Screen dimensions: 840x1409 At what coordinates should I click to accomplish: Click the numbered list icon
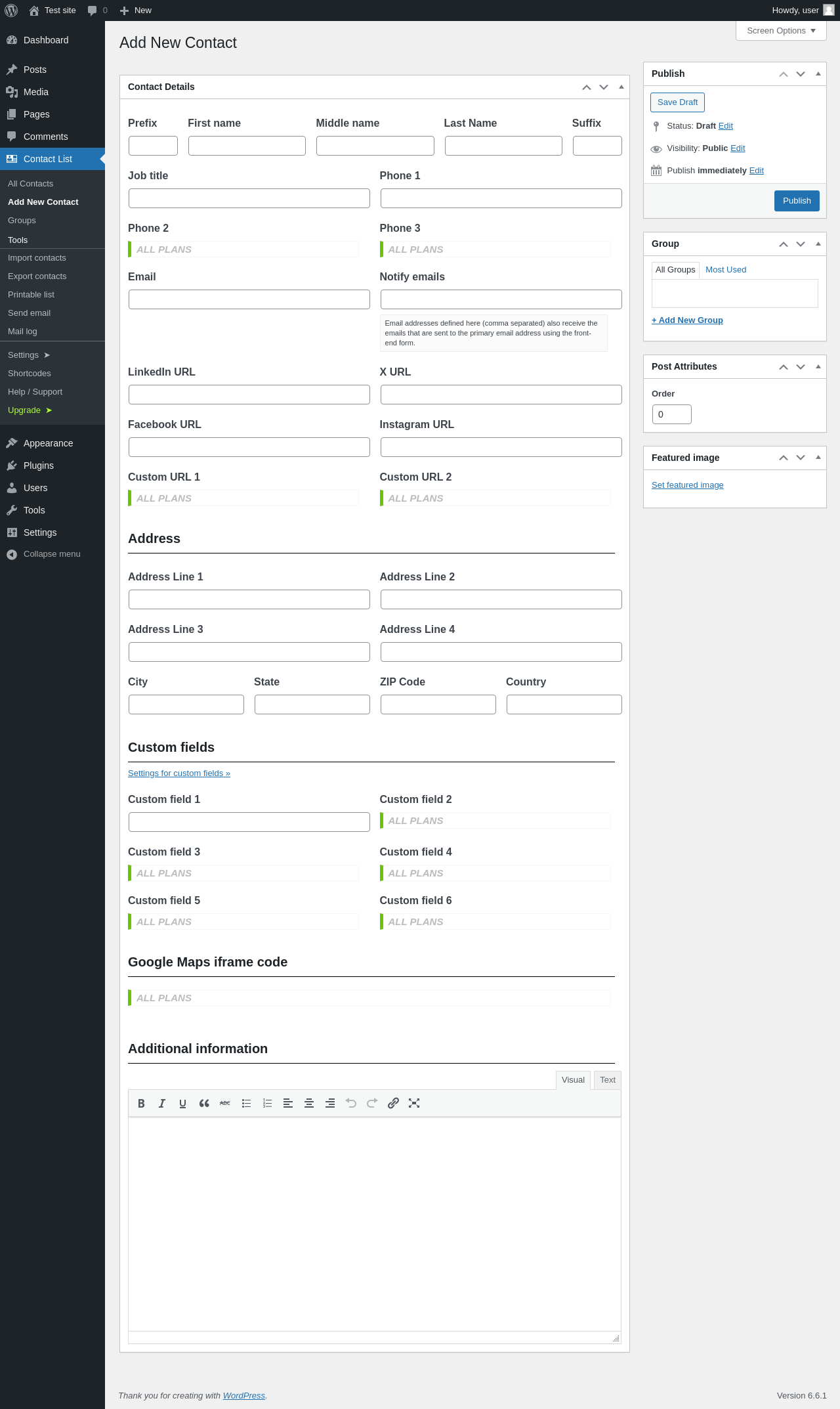267,1104
